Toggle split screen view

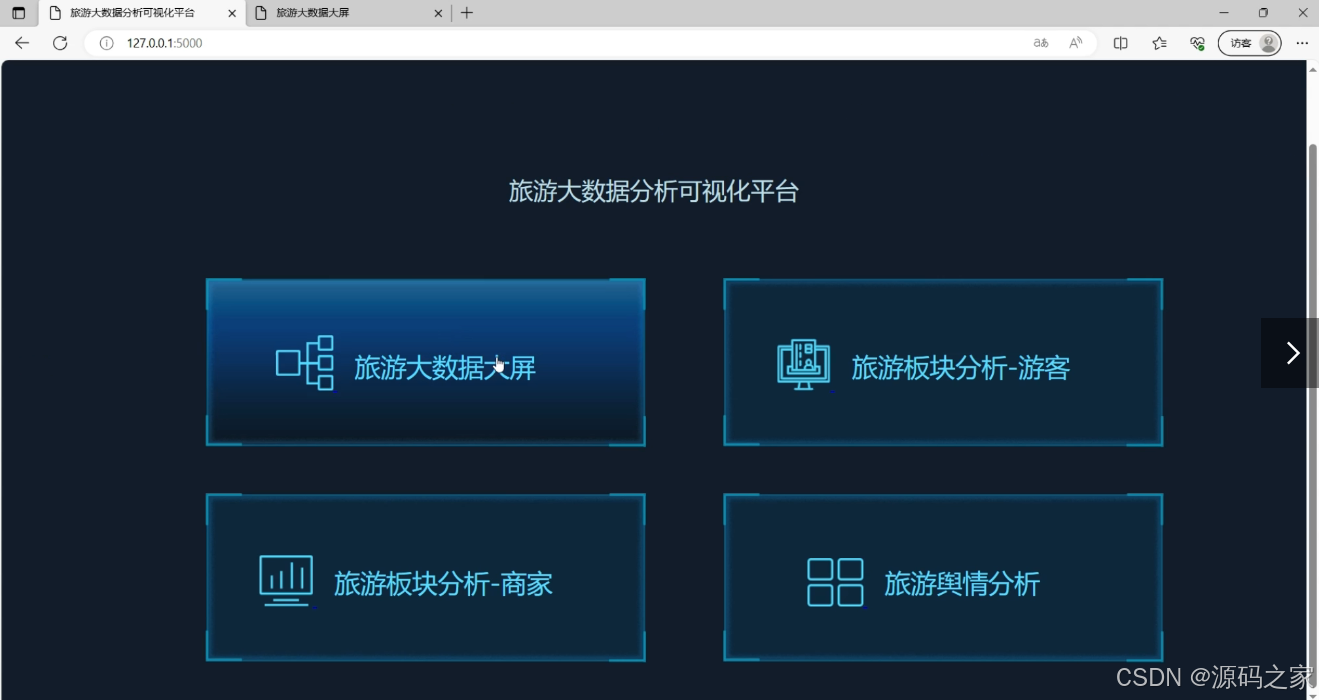point(1121,43)
